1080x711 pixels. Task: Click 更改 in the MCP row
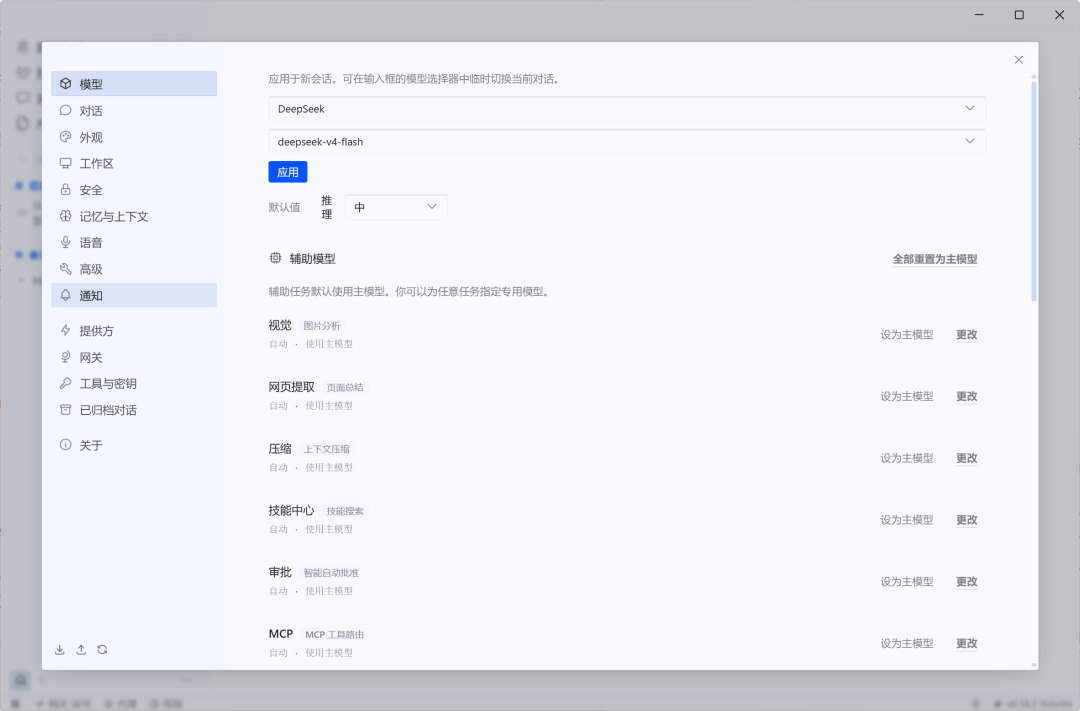click(966, 643)
